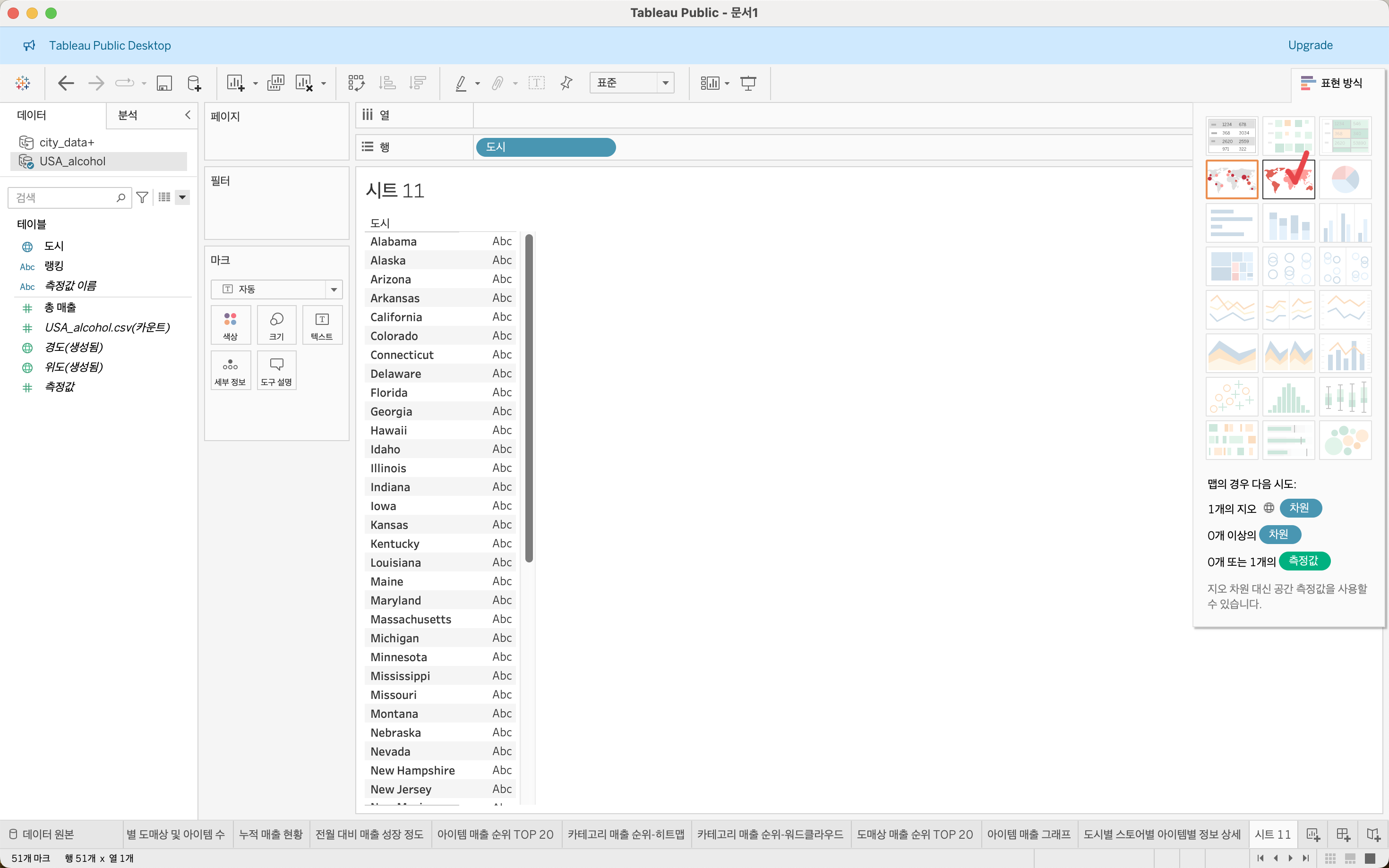The height and width of the screenshot is (868, 1389).
Task: Collapse the data pane with chevron
Action: click(188, 115)
